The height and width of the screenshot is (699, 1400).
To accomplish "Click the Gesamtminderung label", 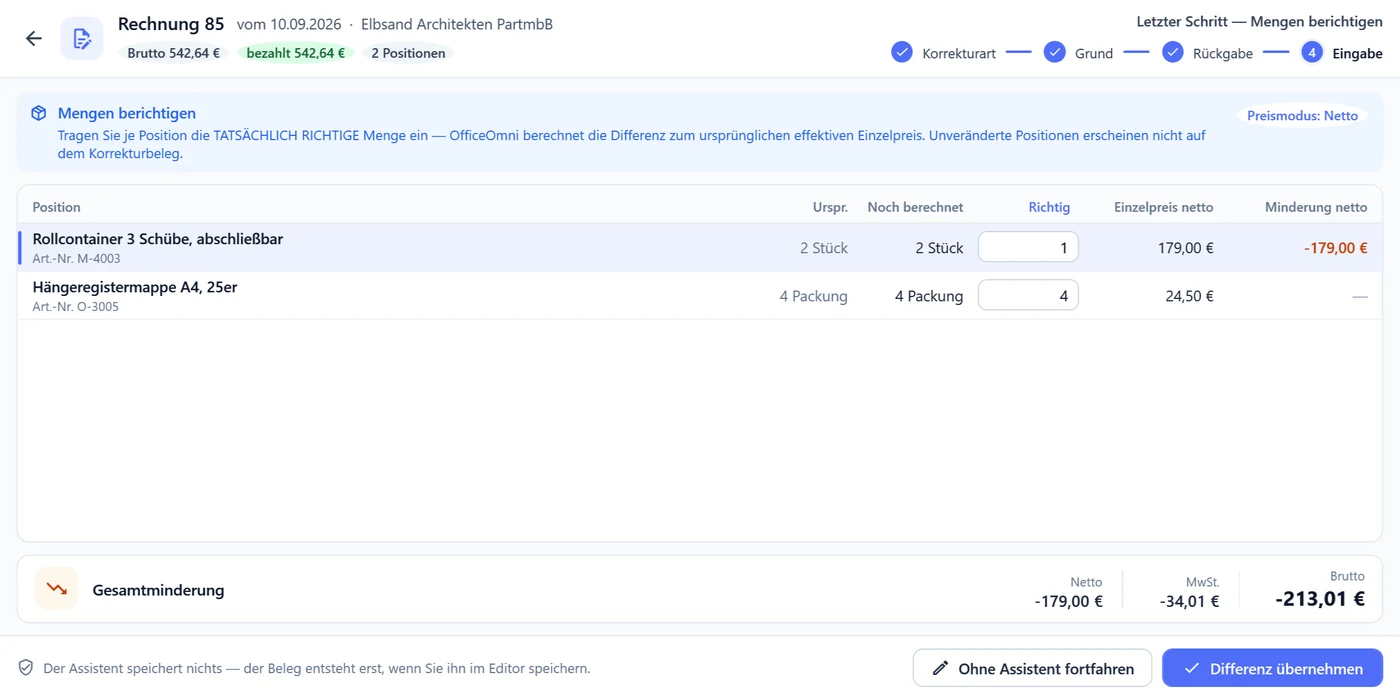I will tap(158, 590).
